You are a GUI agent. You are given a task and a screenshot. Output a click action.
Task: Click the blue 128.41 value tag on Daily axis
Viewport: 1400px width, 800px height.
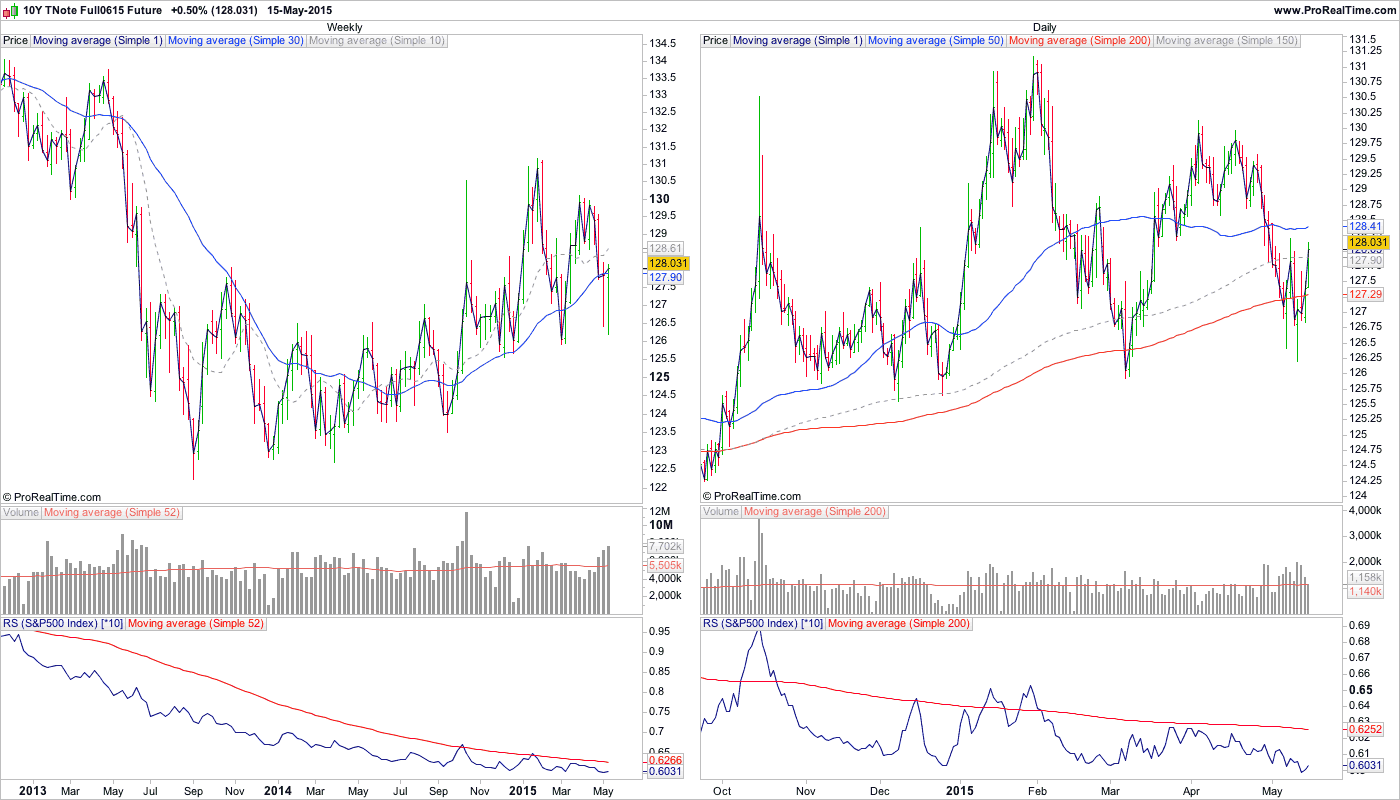(x=1365, y=227)
